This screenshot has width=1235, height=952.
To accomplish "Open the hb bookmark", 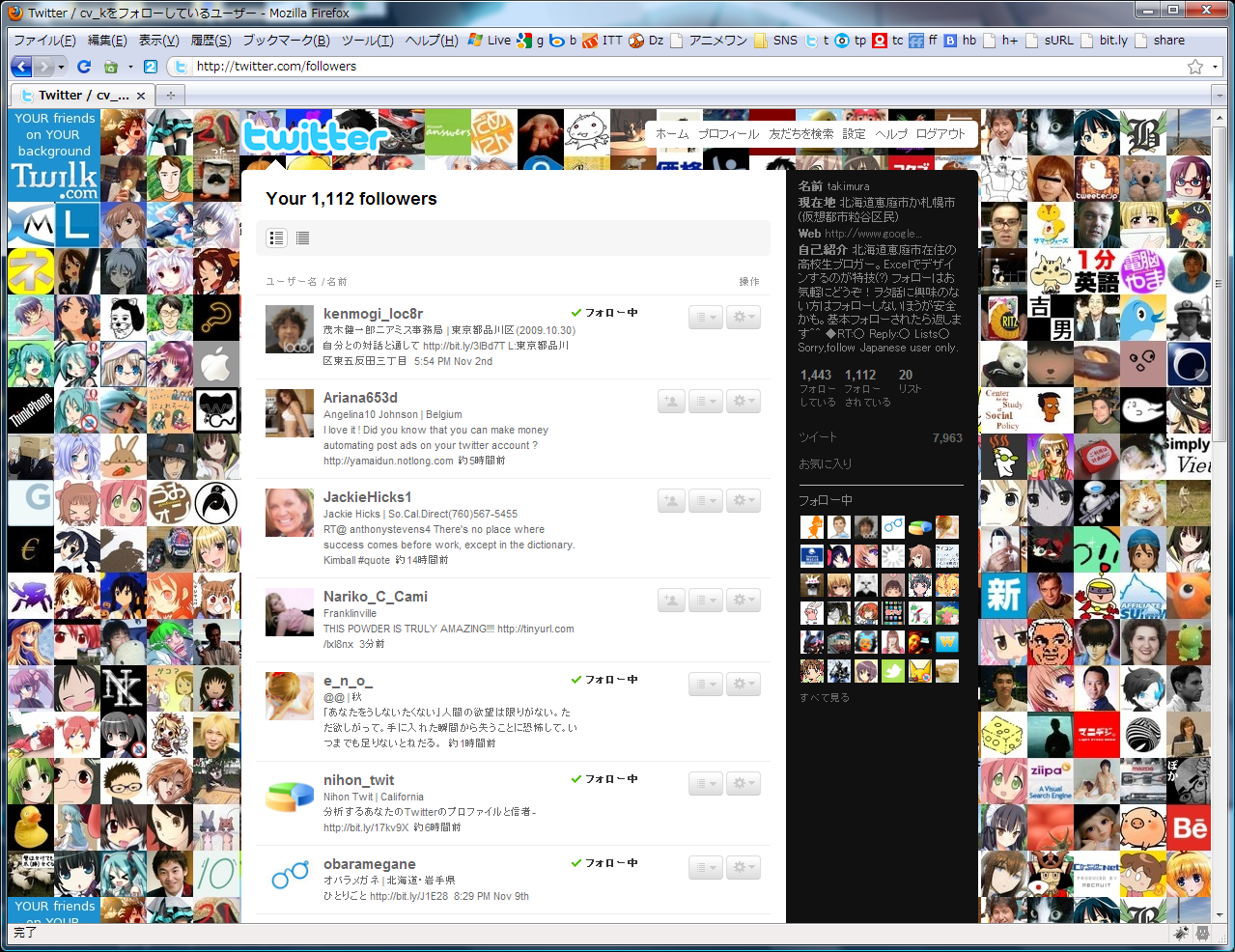I will (x=961, y=41).
